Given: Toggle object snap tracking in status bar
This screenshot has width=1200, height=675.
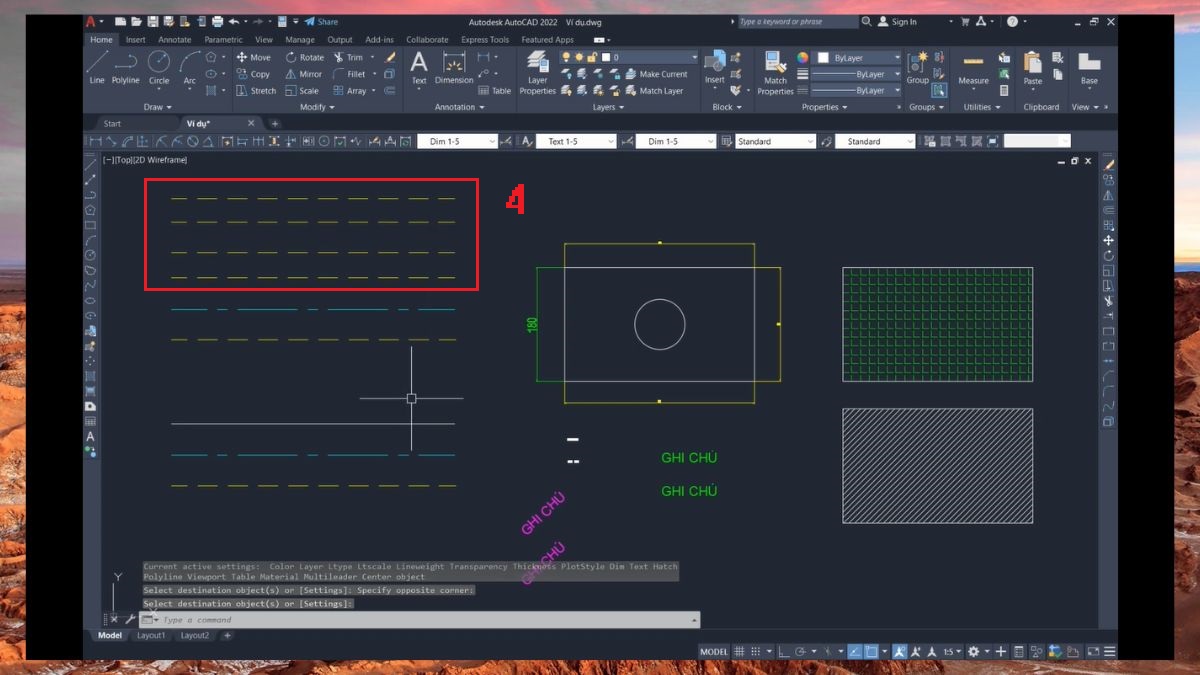Looking at the screenshot, I should [855, 651].
